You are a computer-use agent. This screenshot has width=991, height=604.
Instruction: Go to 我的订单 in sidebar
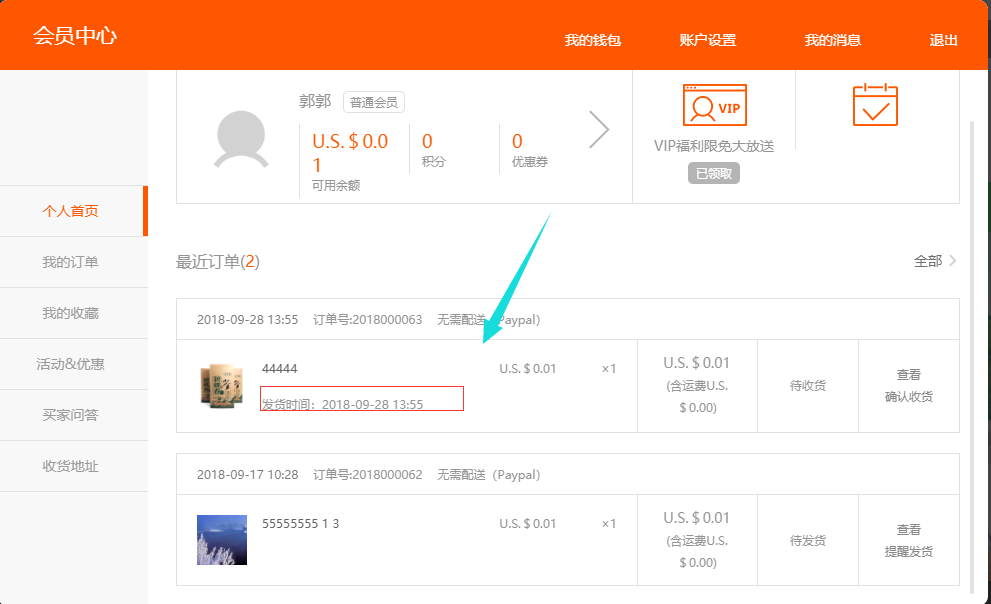pos(70,262)
